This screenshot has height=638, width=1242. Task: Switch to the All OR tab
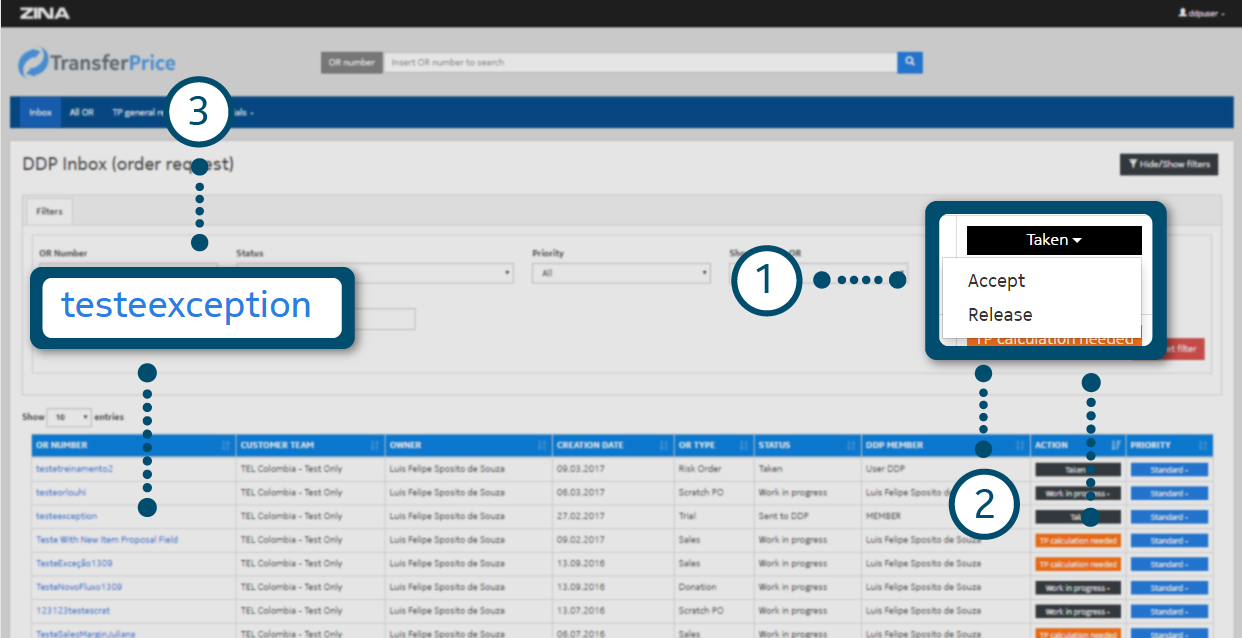pos(81,113)
